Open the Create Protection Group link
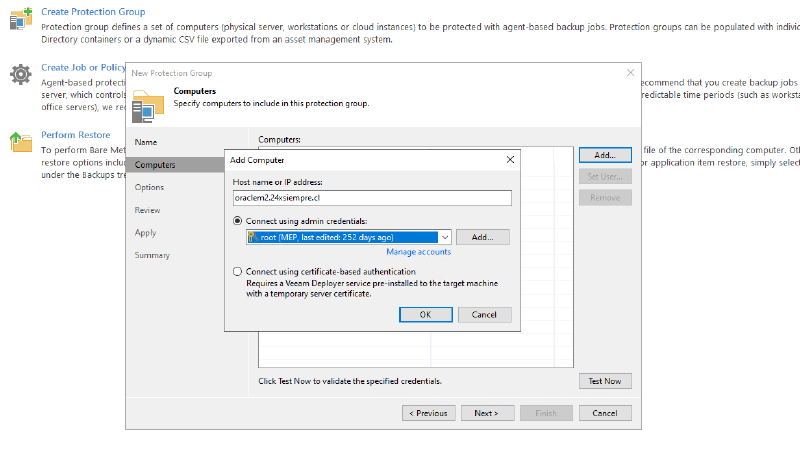This screenshot has height=460, width=800. pos(93,12)
